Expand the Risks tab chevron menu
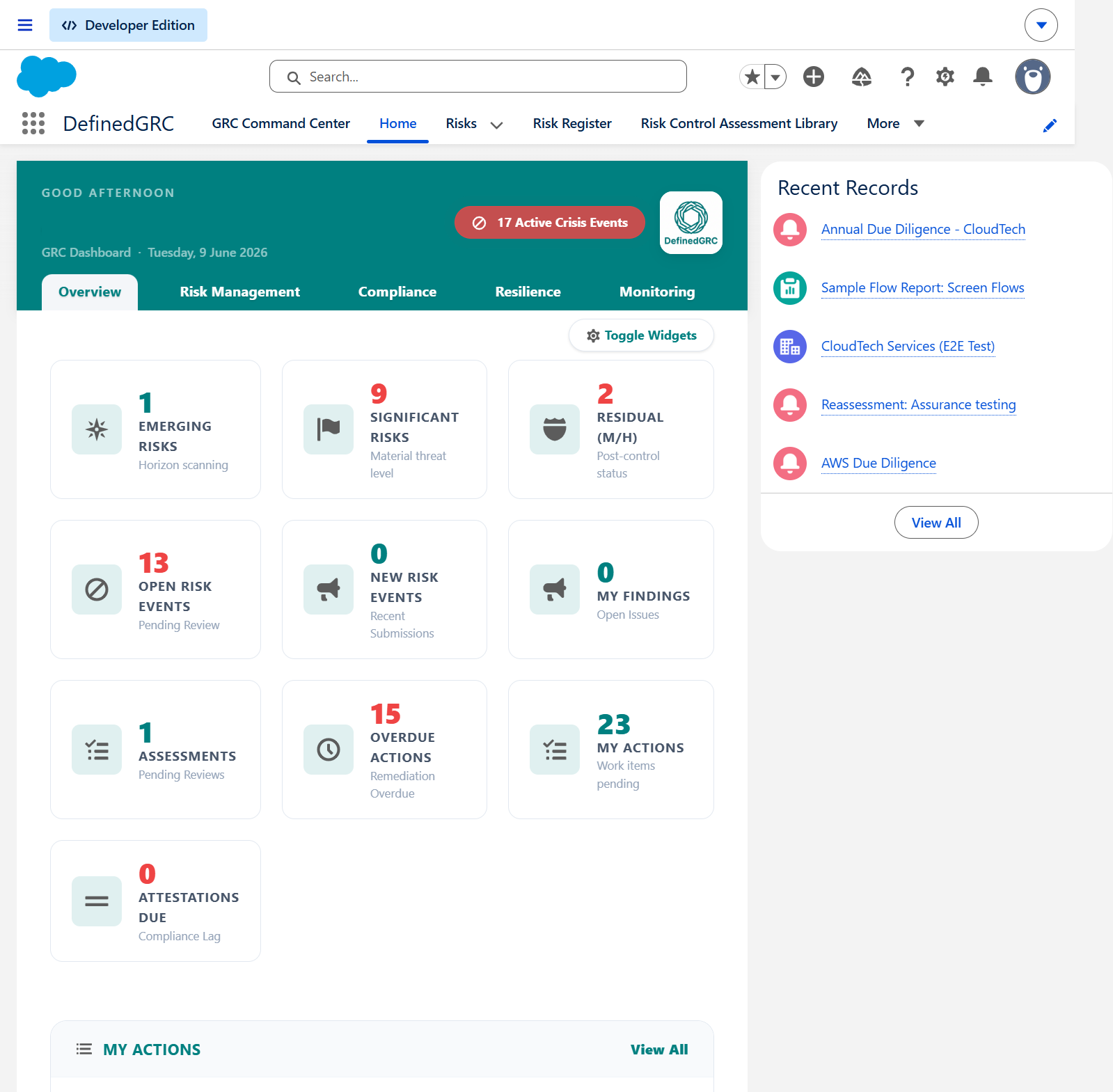1113x1092 pixels. coord(496,125)
